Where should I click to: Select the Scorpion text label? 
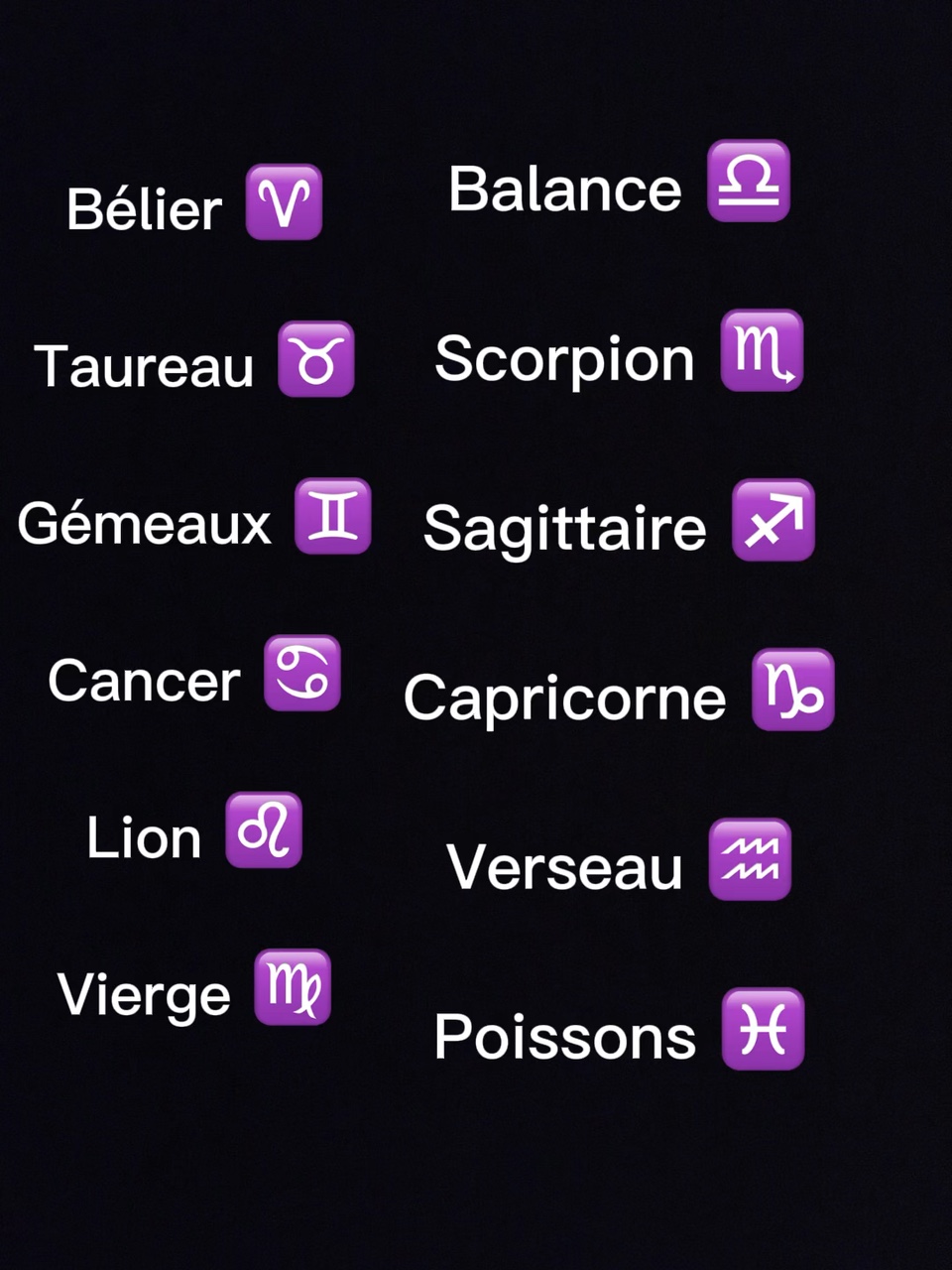click(x=564, y=358)
